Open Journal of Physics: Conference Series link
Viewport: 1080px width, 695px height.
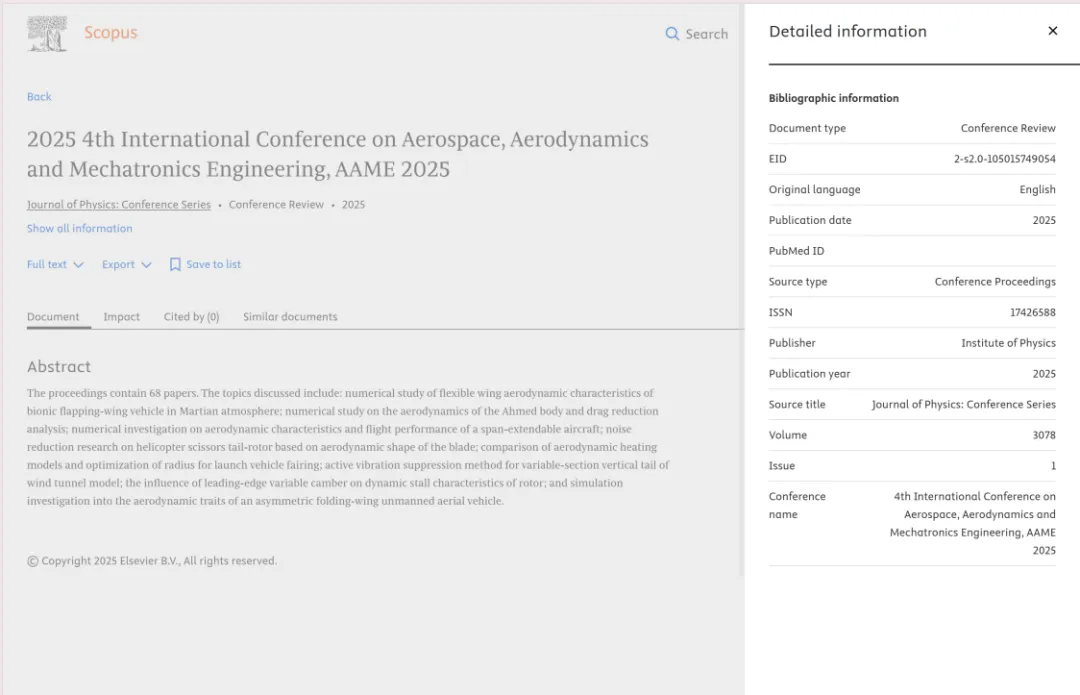tap(118, 205)
